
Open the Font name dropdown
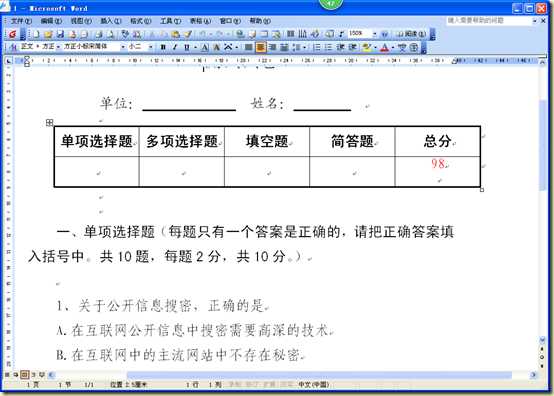coord(123,47)
